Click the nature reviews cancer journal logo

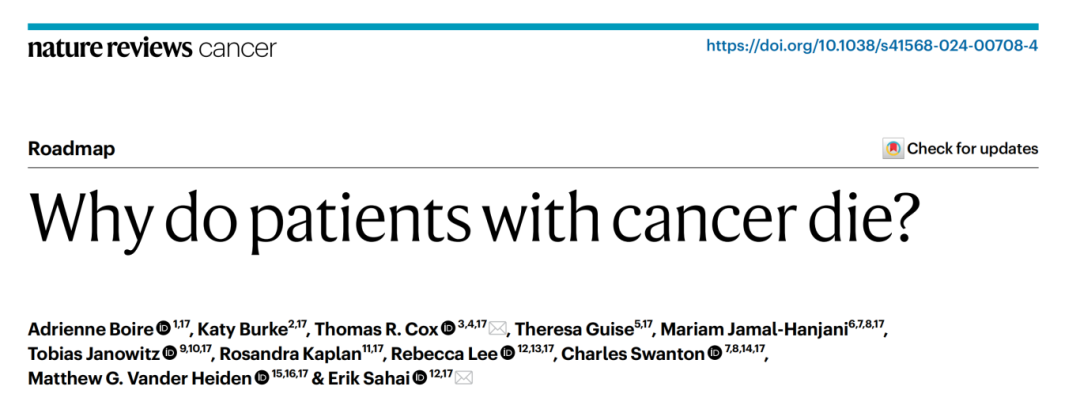[x=152, y=48]
